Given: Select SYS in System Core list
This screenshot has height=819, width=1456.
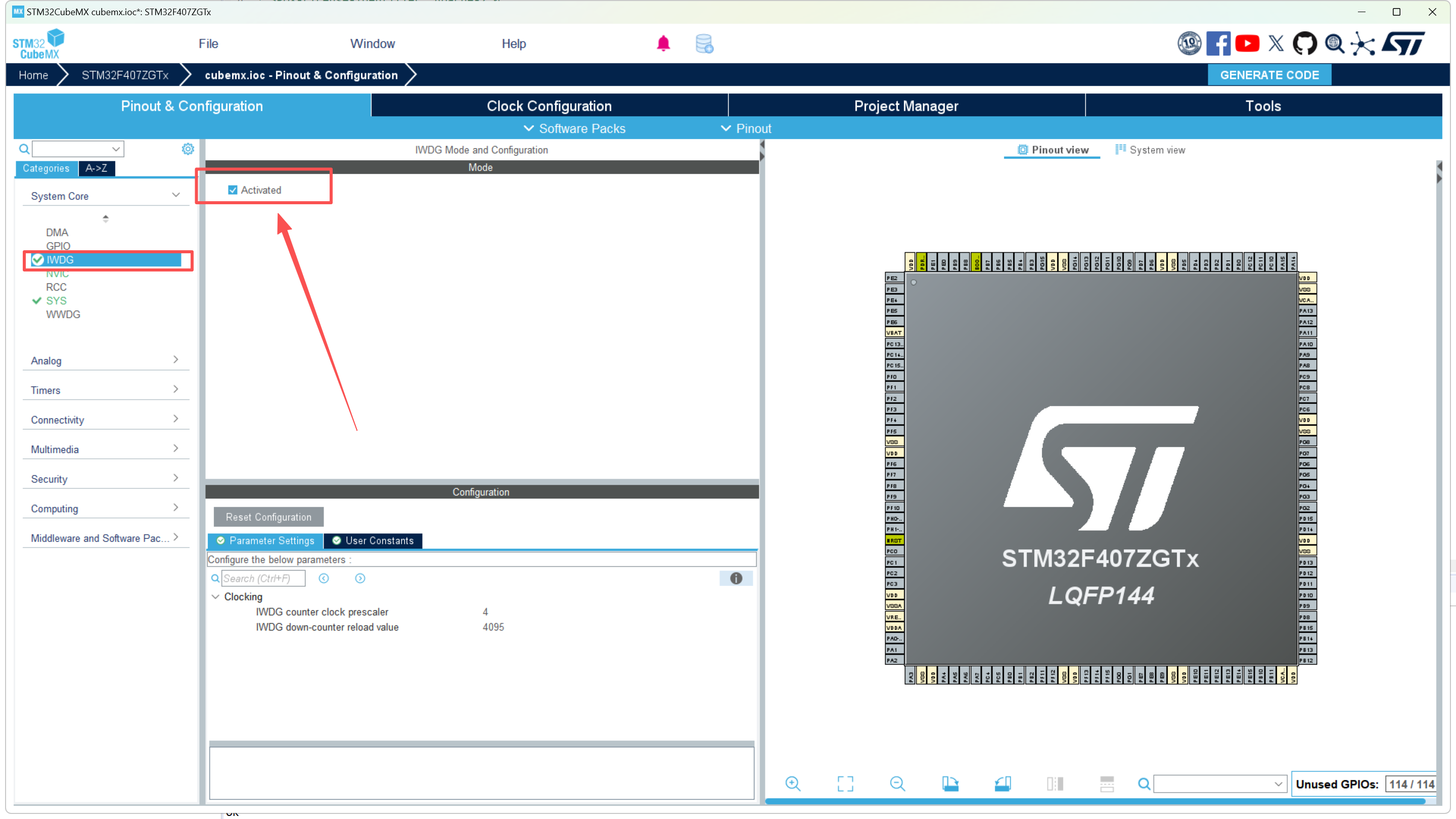Looking at the screenshot, I should 56,301.
